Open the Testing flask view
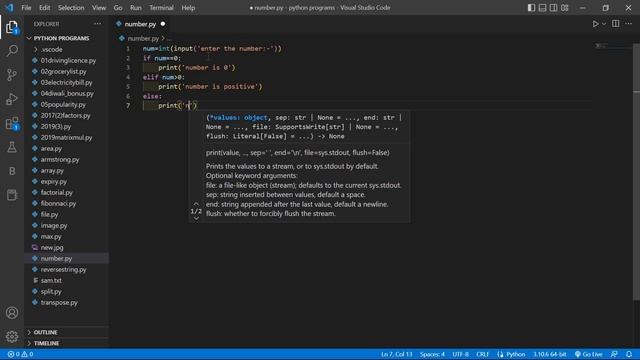Image resolution: width=640 pixels, height=360 pixels. [12, 147]
